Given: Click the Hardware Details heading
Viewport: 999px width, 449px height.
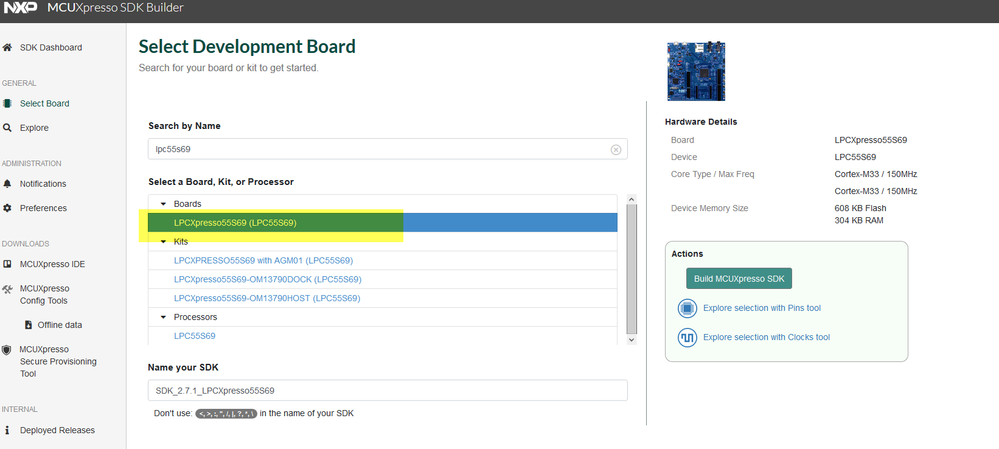Looking at the screenshot, I should [701, 122].
